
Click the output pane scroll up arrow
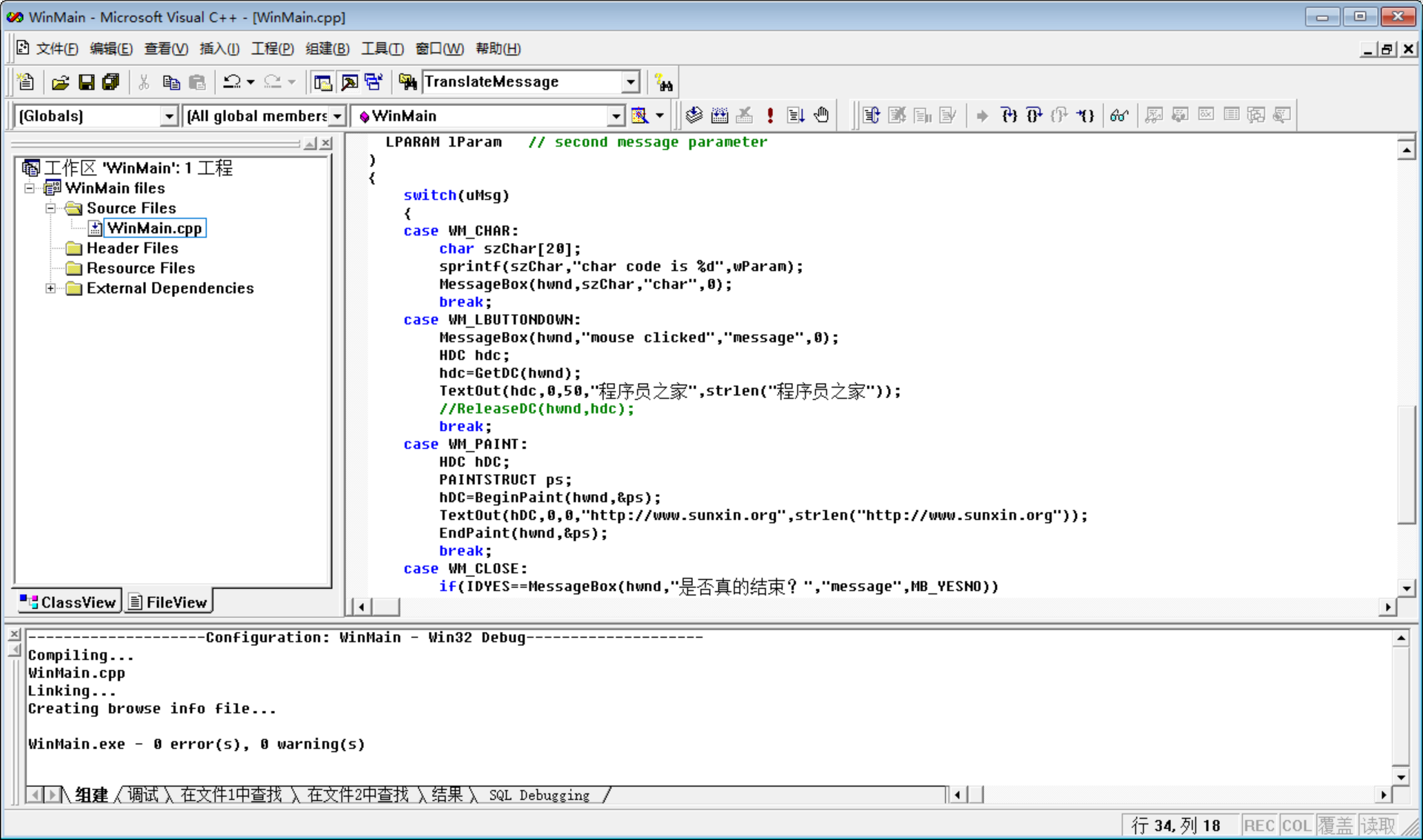(1400, 639)
